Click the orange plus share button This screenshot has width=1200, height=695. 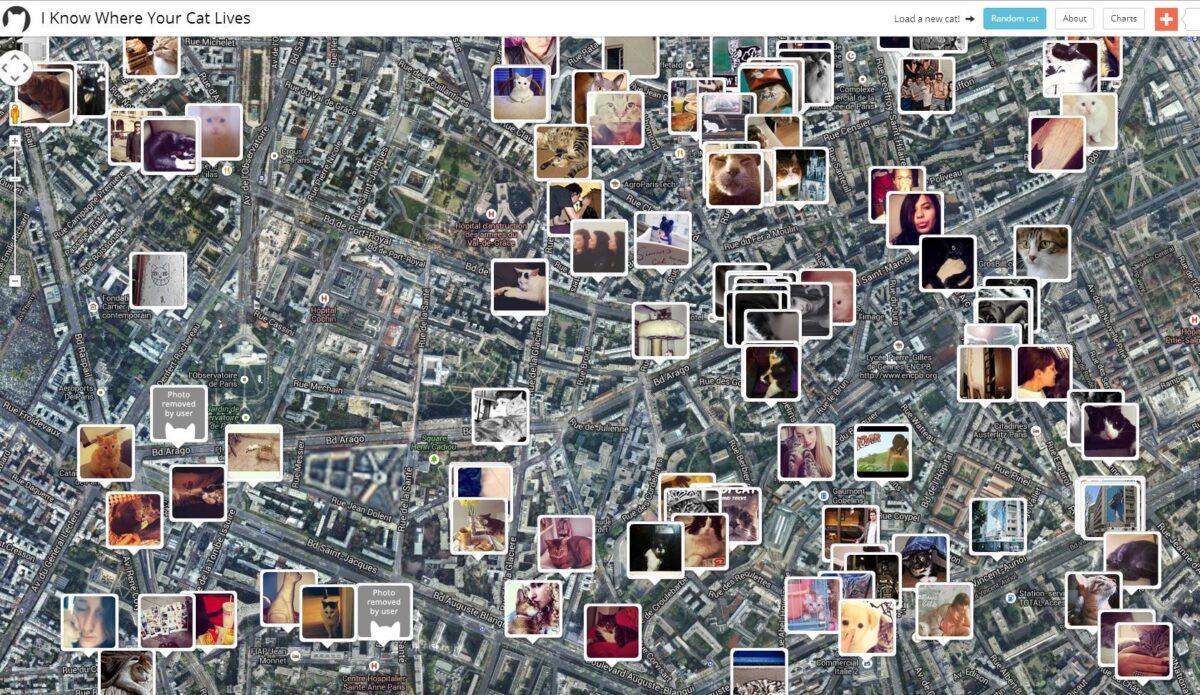pyautogui.click(x=1166, y=19)
